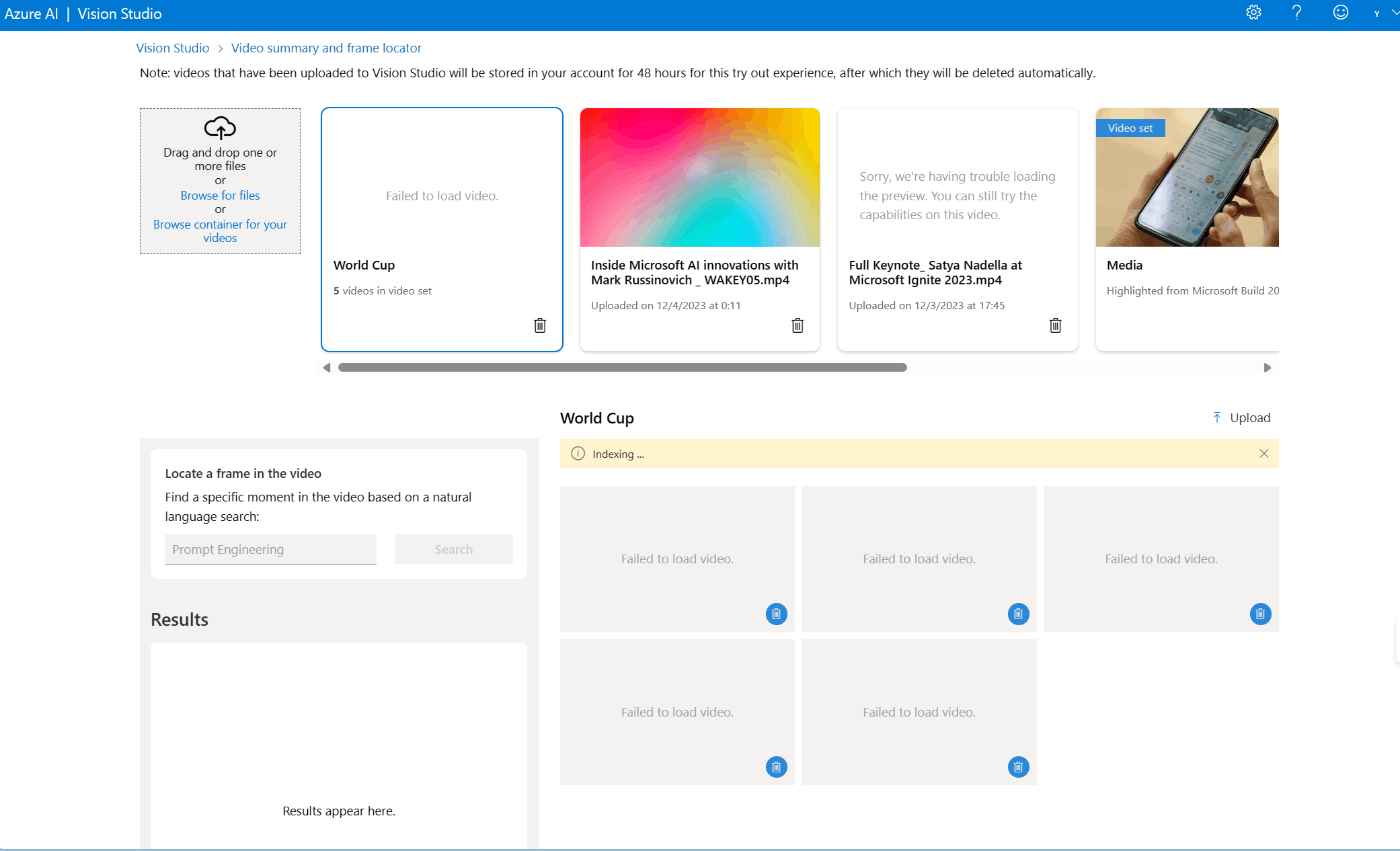The image size is (1400, 851).
Task: Delete the middle failed video in top row
Action: tap(1018, 614)
